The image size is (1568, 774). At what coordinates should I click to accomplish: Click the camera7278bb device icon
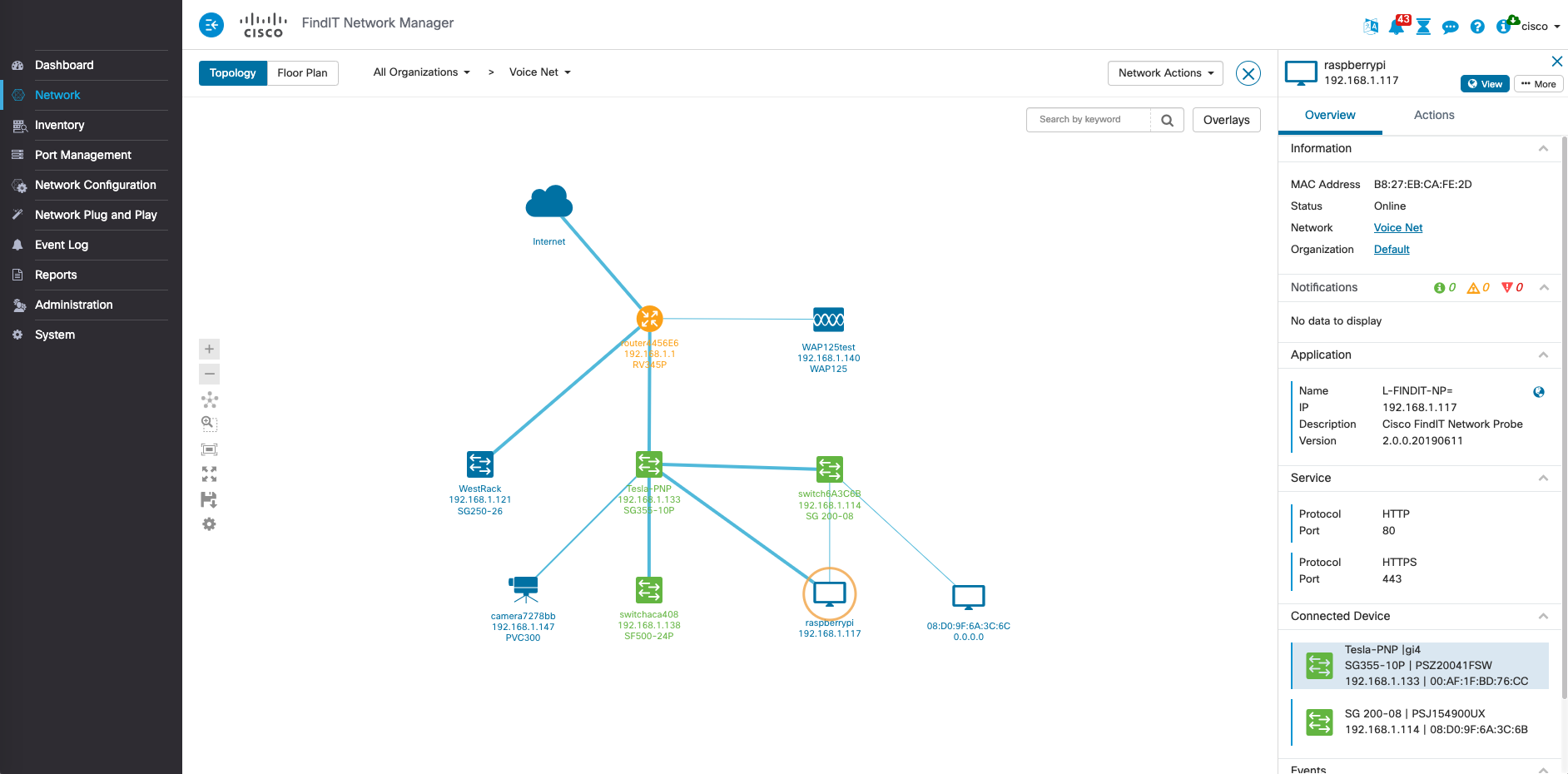[x=524, y=589]
